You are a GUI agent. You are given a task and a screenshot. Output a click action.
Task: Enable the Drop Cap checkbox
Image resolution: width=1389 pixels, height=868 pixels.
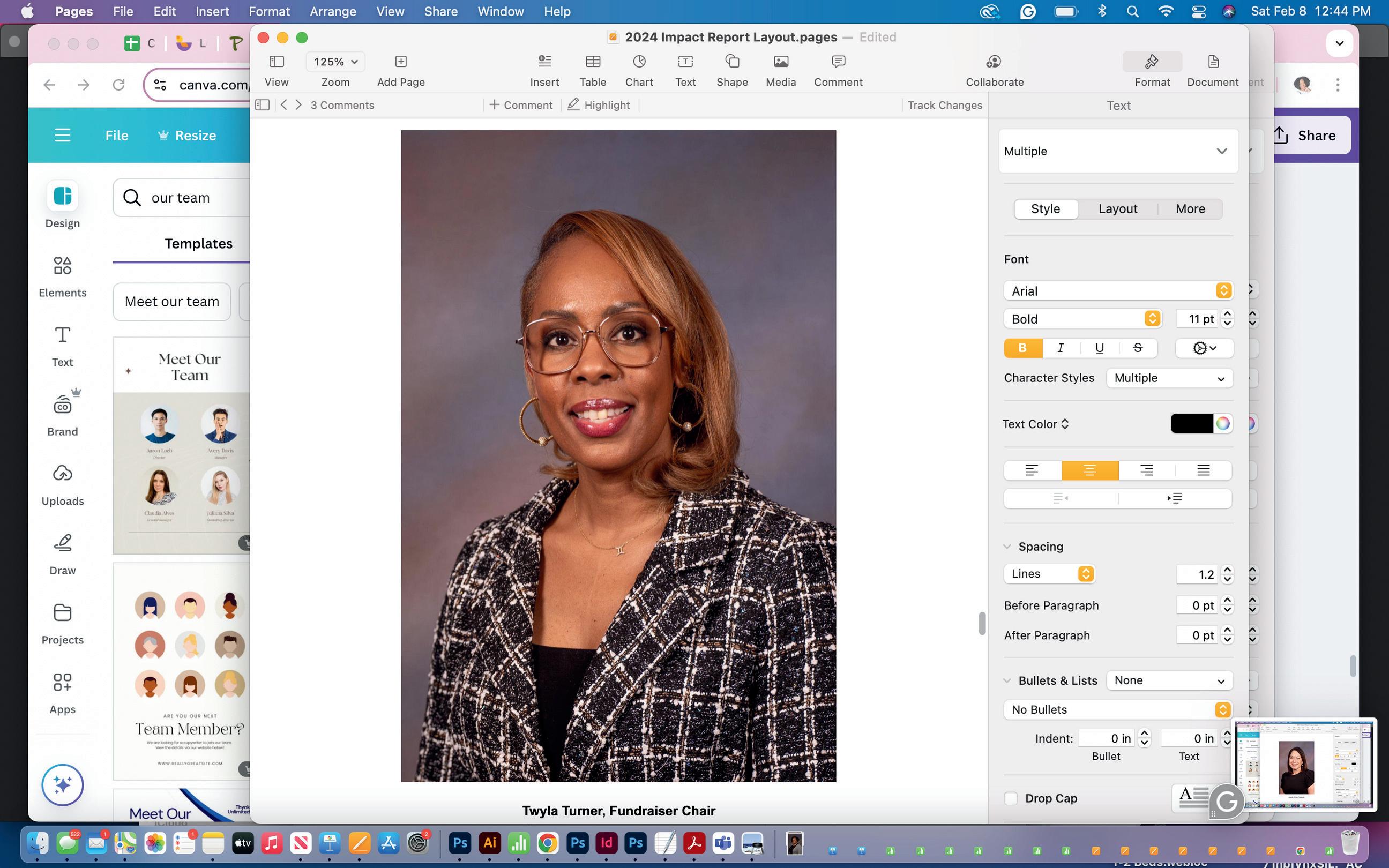(x=1011, y=798)
